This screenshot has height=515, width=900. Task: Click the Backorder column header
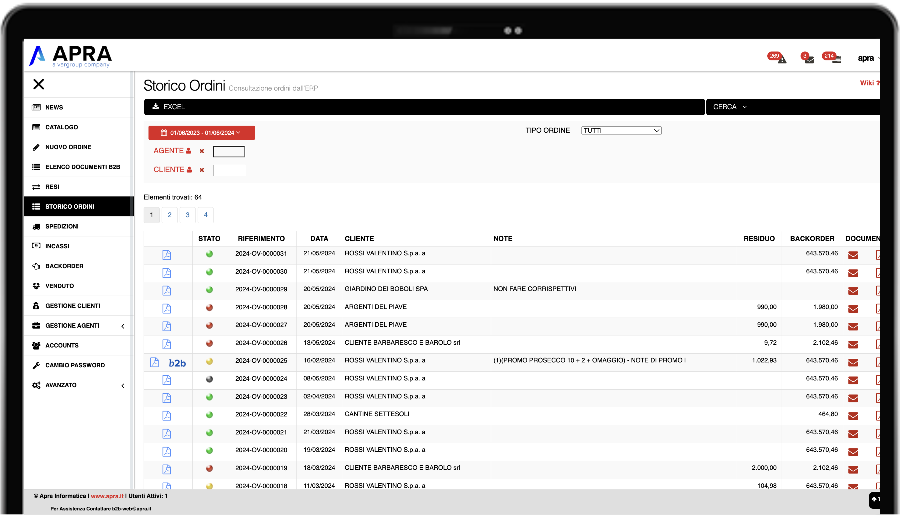coord(812,238)
